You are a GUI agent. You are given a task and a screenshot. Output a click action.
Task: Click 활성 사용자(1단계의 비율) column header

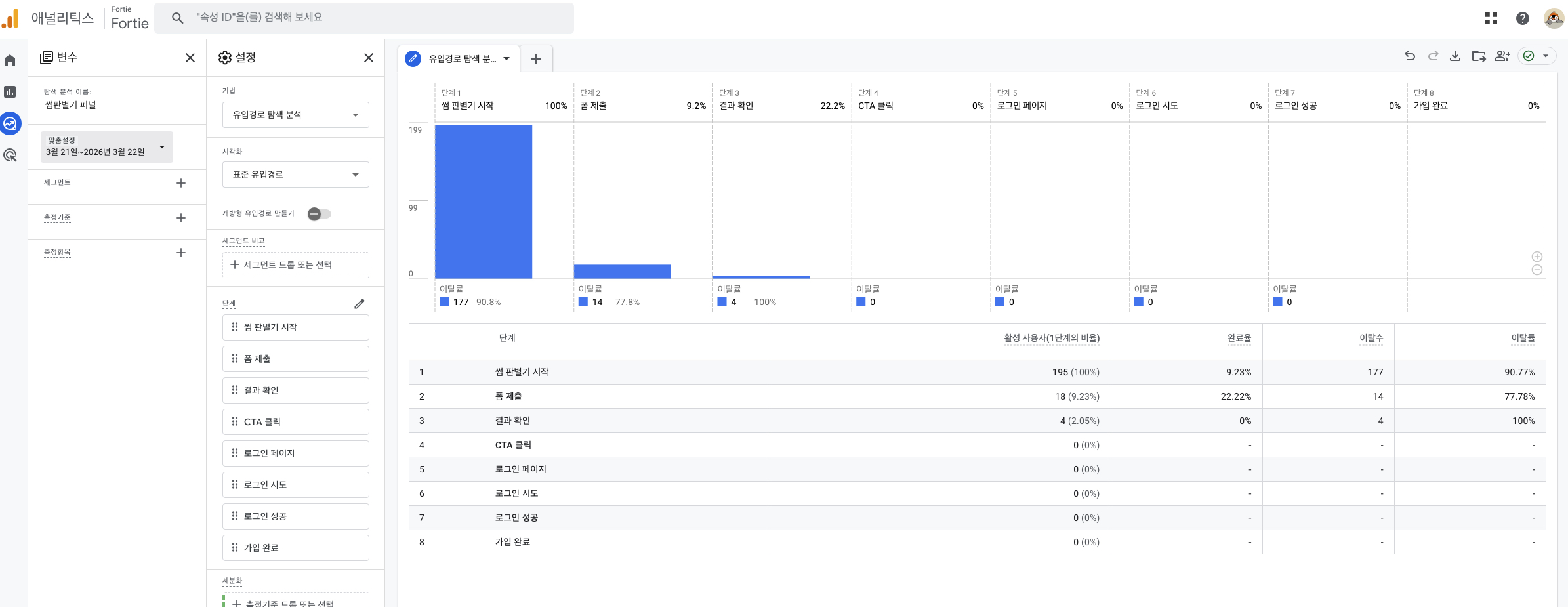tap(1052, 338)
